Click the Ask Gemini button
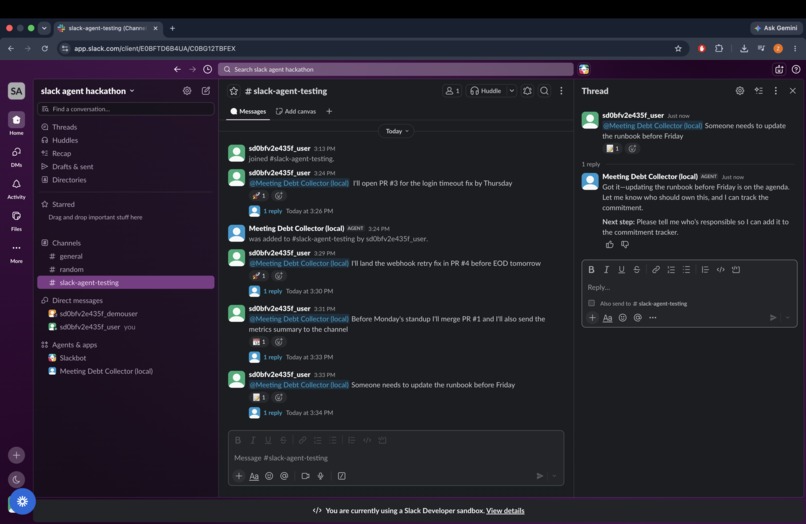The image size is (806, 524). (775, 28)
